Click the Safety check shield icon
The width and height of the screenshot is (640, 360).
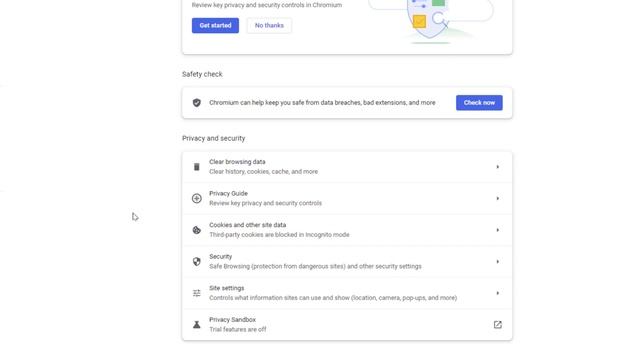pos(197,102)
